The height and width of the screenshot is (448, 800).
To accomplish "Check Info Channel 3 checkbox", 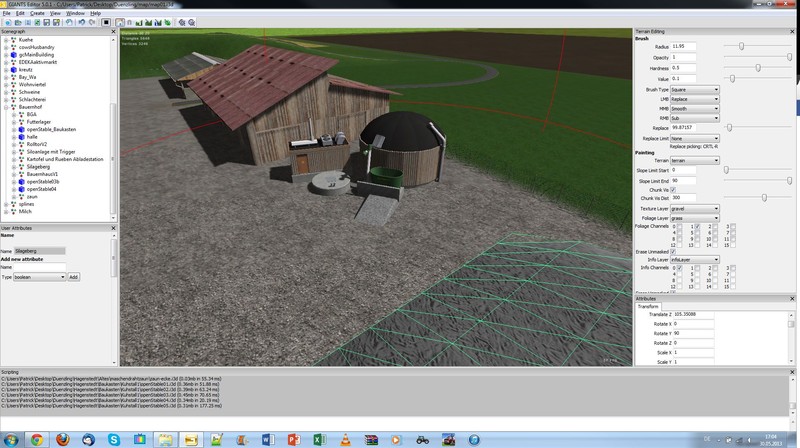I will point(733,268).
